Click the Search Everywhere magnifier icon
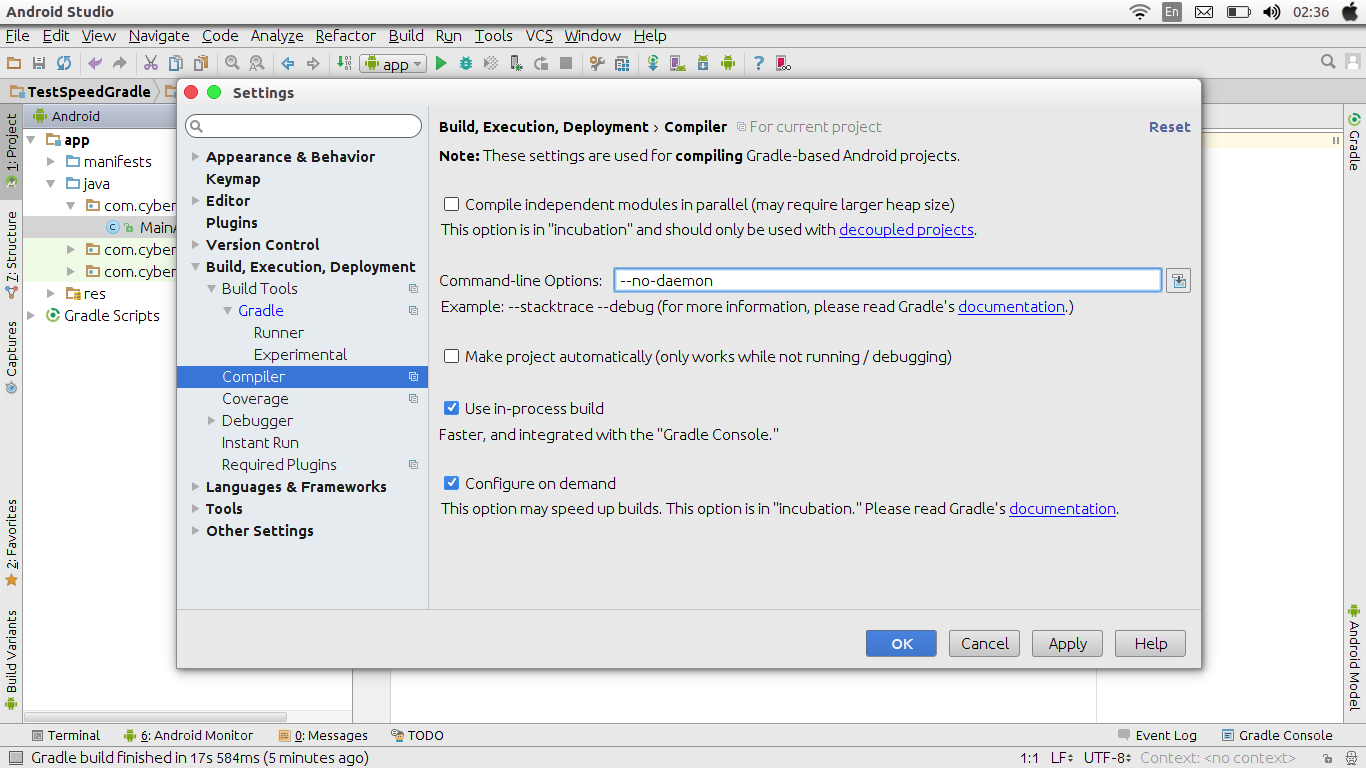Viewport: 1366px width, 768px height. [x=1328, y=62]
